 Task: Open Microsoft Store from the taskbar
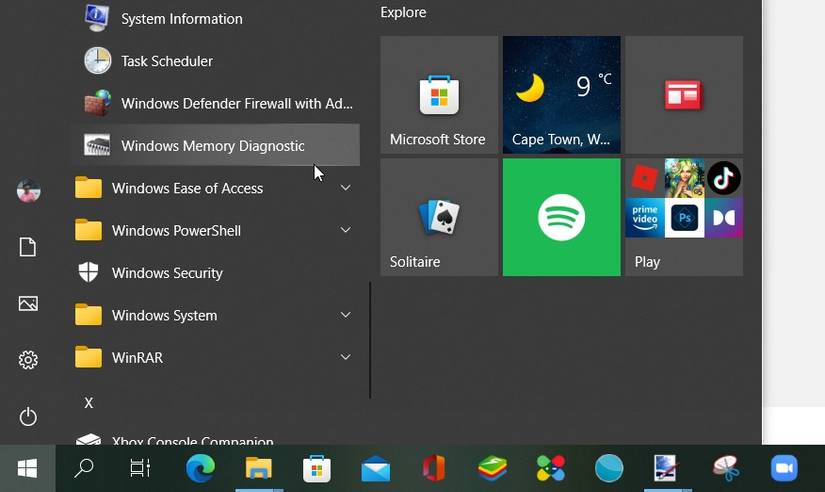(x=317, y=468)
